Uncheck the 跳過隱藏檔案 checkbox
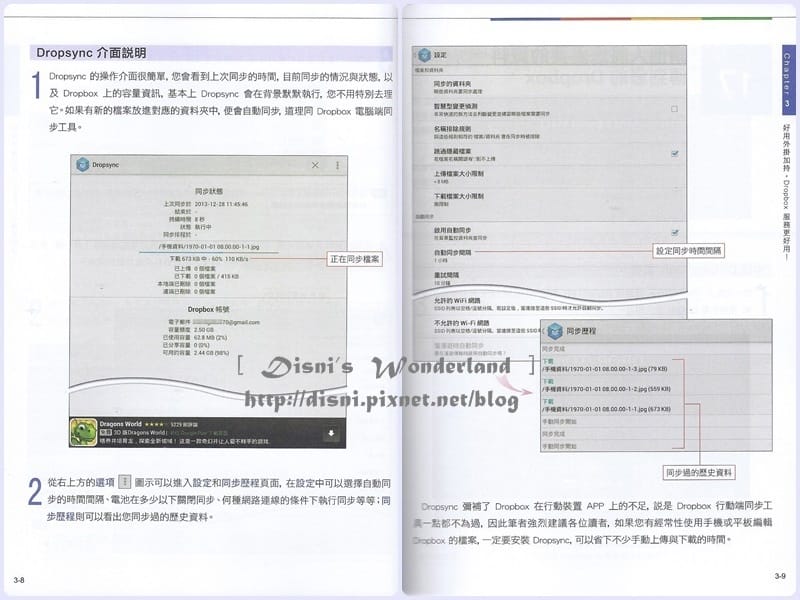This screenshot has height=600, width=800. tap(674, 153)
